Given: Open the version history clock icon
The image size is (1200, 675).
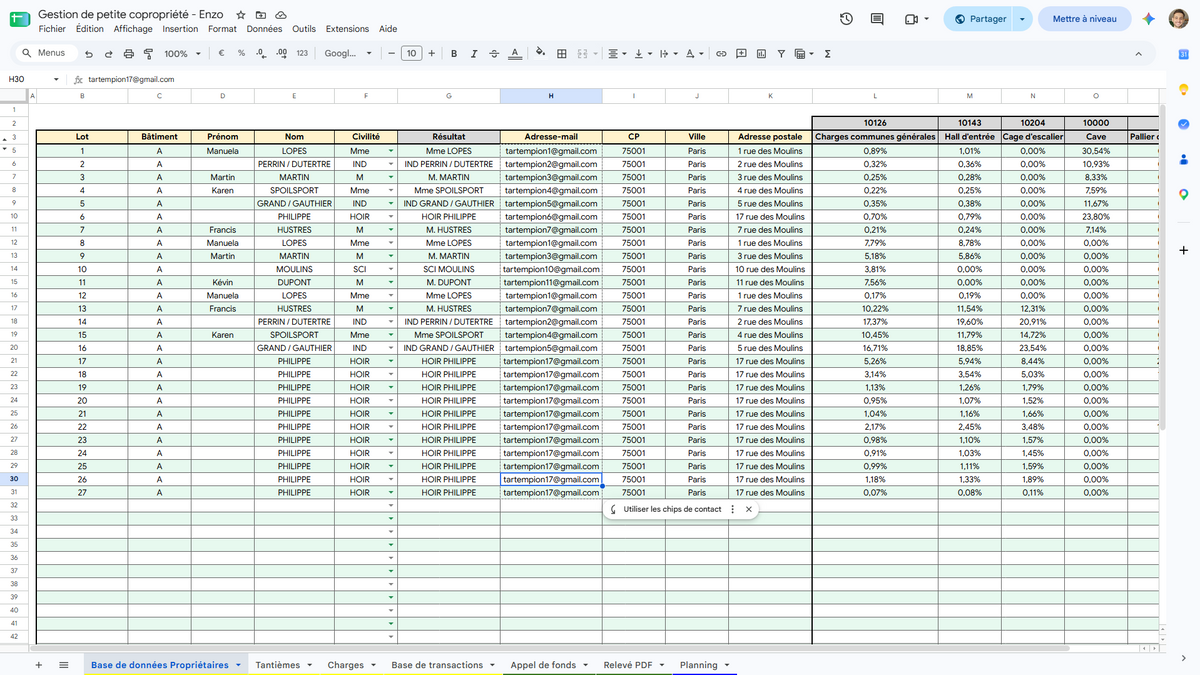Looking at the screenshot, I should pos(847,19).
